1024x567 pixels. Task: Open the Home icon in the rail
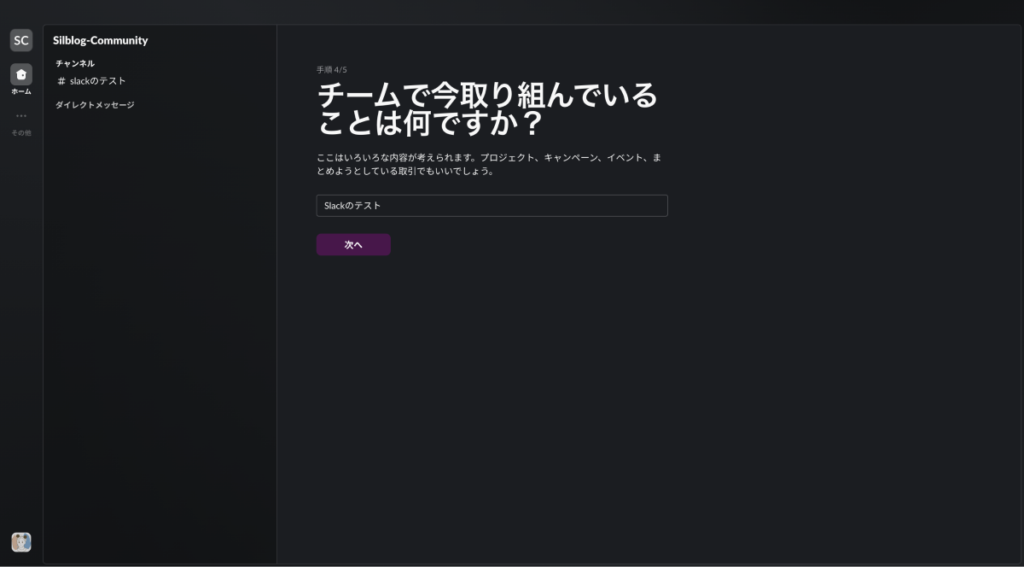(21, 74)
